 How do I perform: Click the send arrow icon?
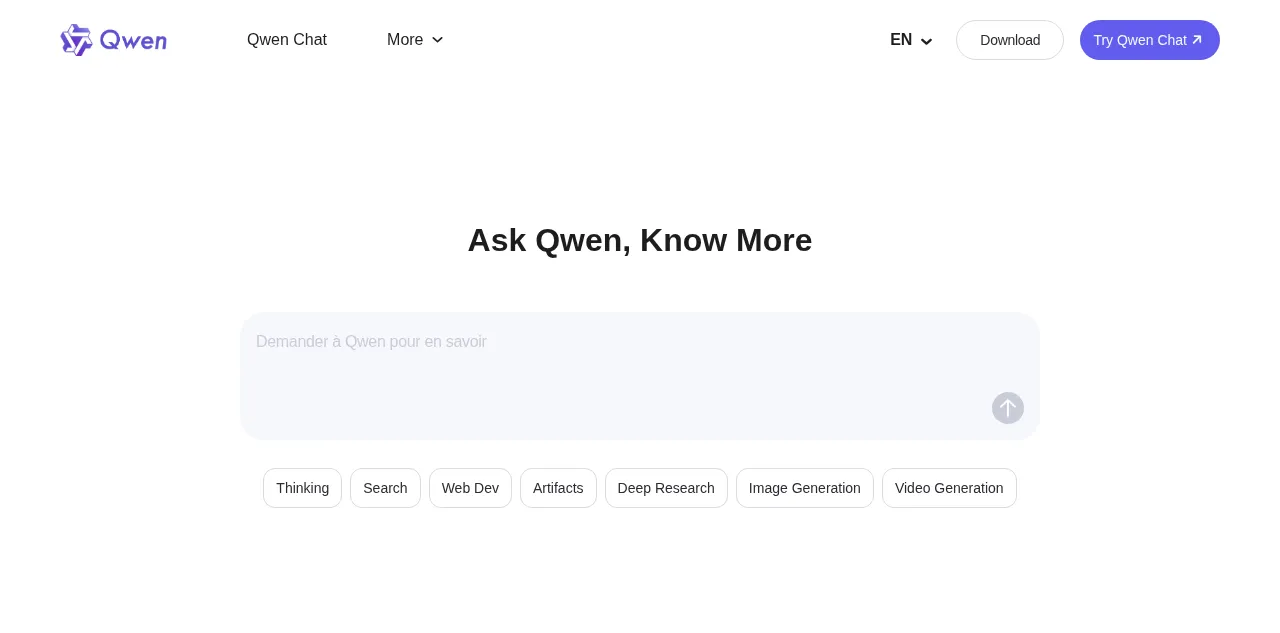coord(1008,408)
